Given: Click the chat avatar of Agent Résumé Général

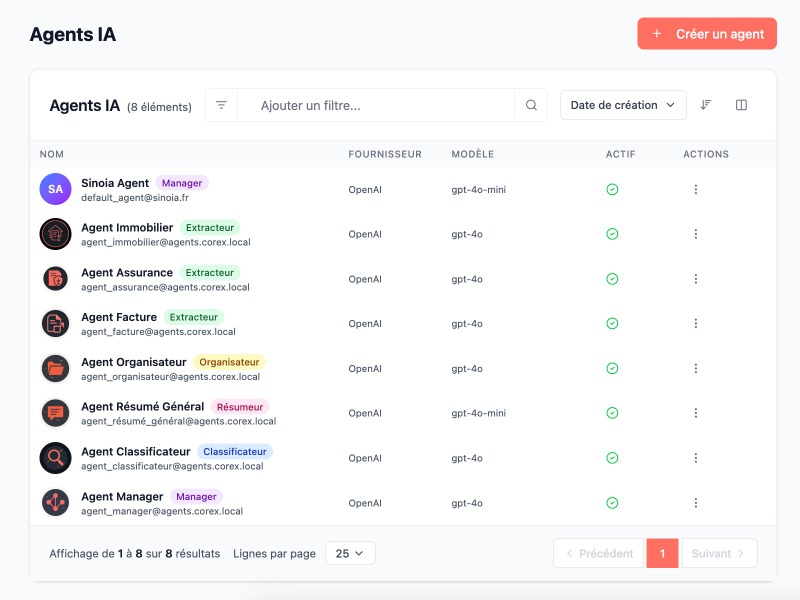Looking at the screenshot, I should (x=55, y=413).
